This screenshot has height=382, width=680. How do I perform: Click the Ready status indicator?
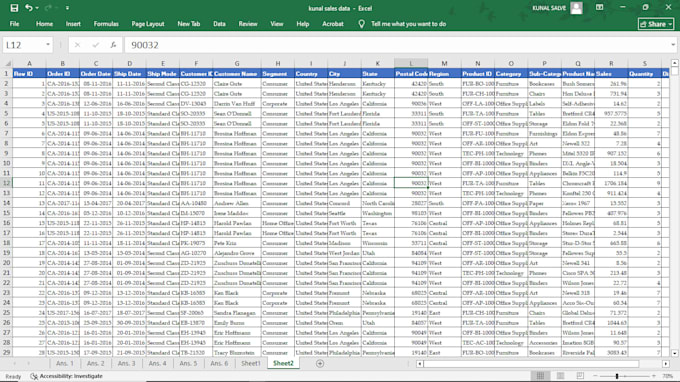[13, 376]
